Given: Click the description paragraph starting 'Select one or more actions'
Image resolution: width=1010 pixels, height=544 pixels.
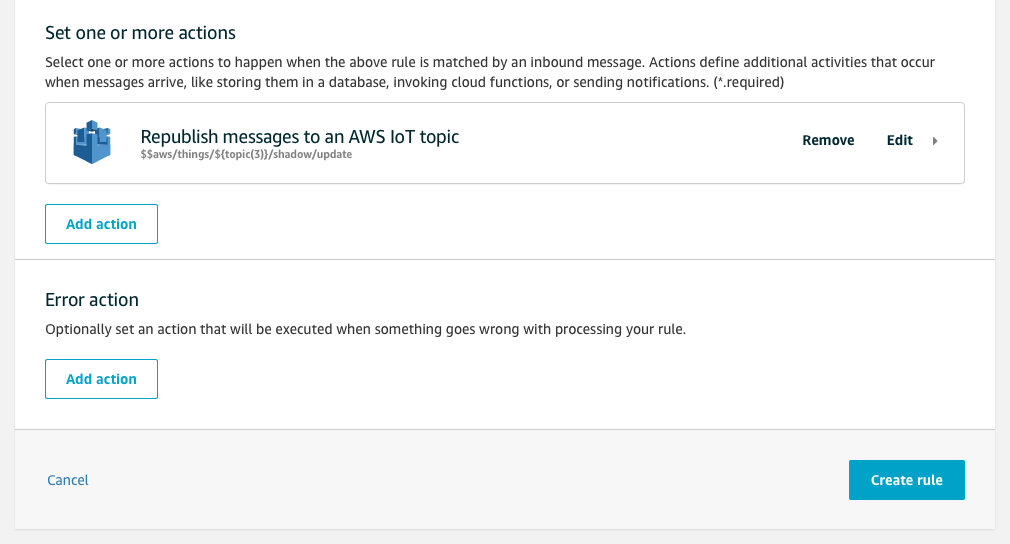Looking at the screenshot, I should [400, 62].
